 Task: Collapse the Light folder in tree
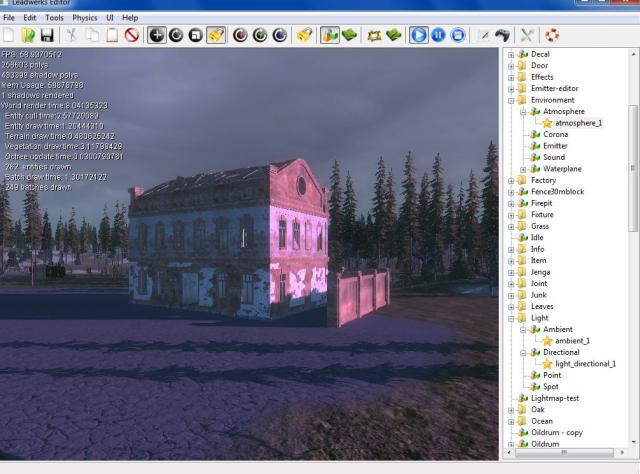click(511, 318)
